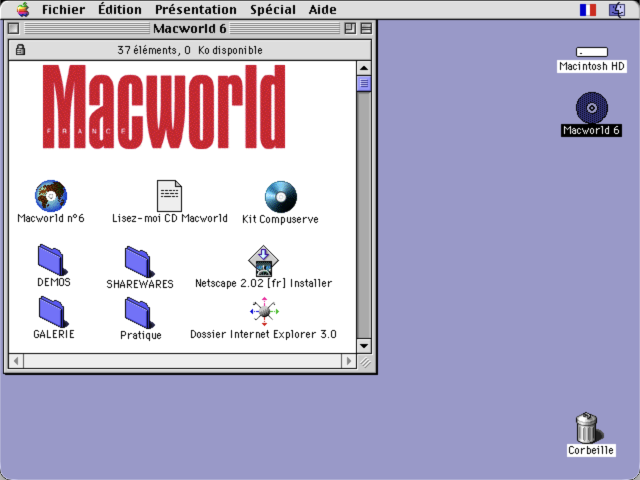
Task: Click the 'Kit Compuserve' label text
Action: [280, 219]
